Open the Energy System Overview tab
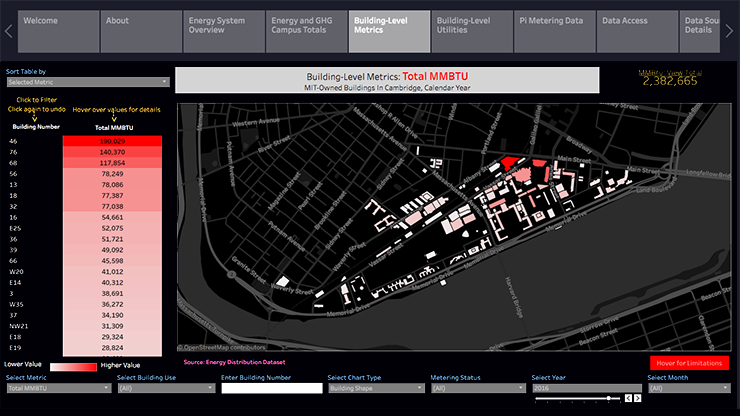740x416 pixels. pyautogui.click(x=222, y=31)
